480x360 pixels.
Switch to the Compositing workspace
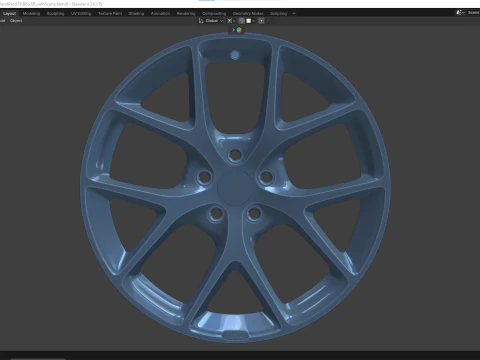[x=214, y=13]
